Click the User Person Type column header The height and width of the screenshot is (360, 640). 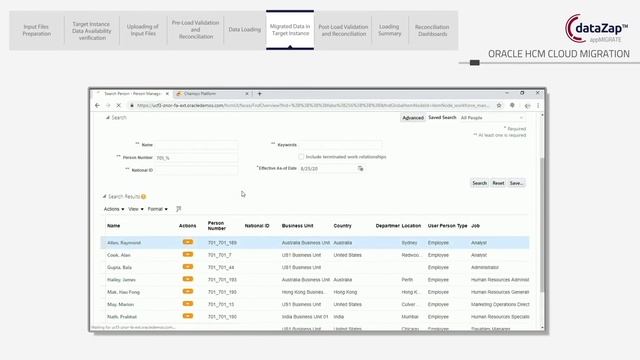pos(447,226)
